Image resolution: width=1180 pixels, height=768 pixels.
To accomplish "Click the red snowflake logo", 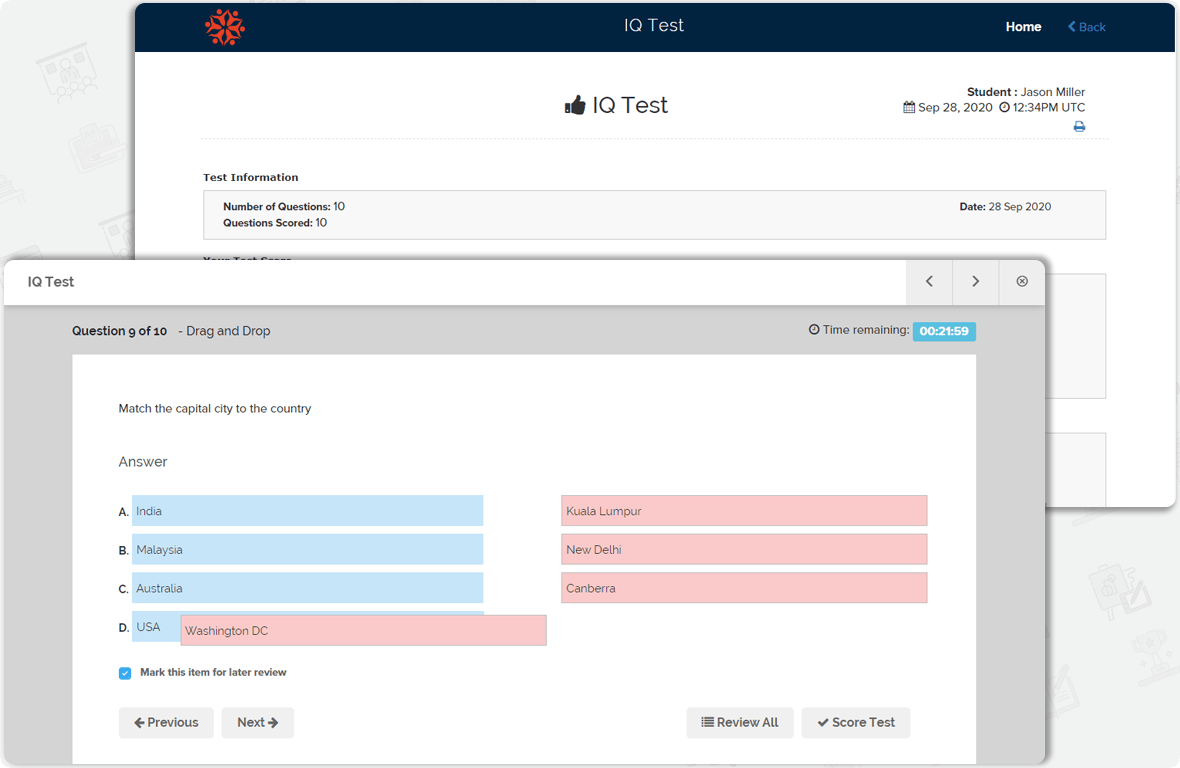I will [224, 27].
